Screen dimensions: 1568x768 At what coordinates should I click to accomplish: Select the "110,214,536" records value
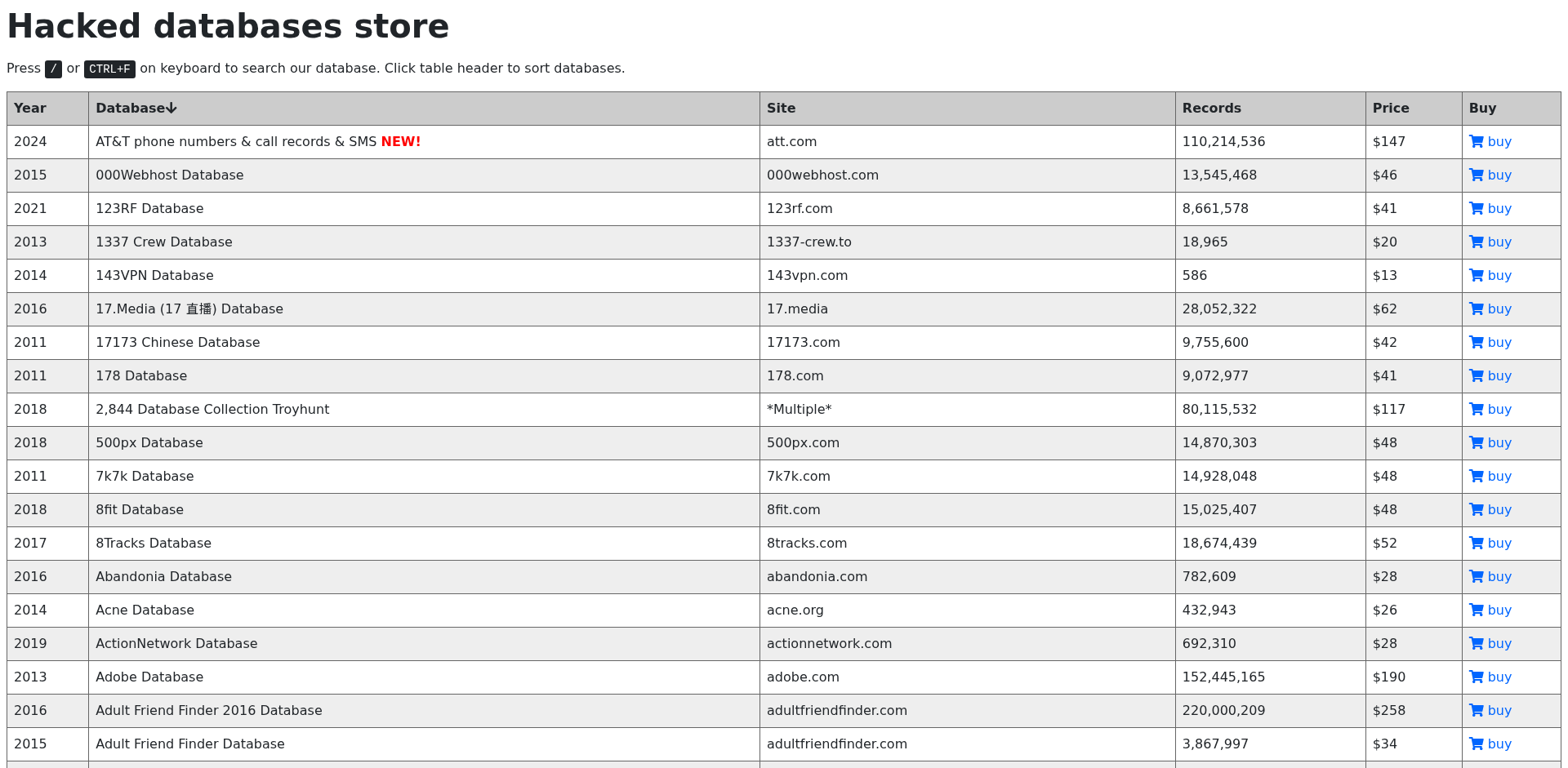point(1223,142)
